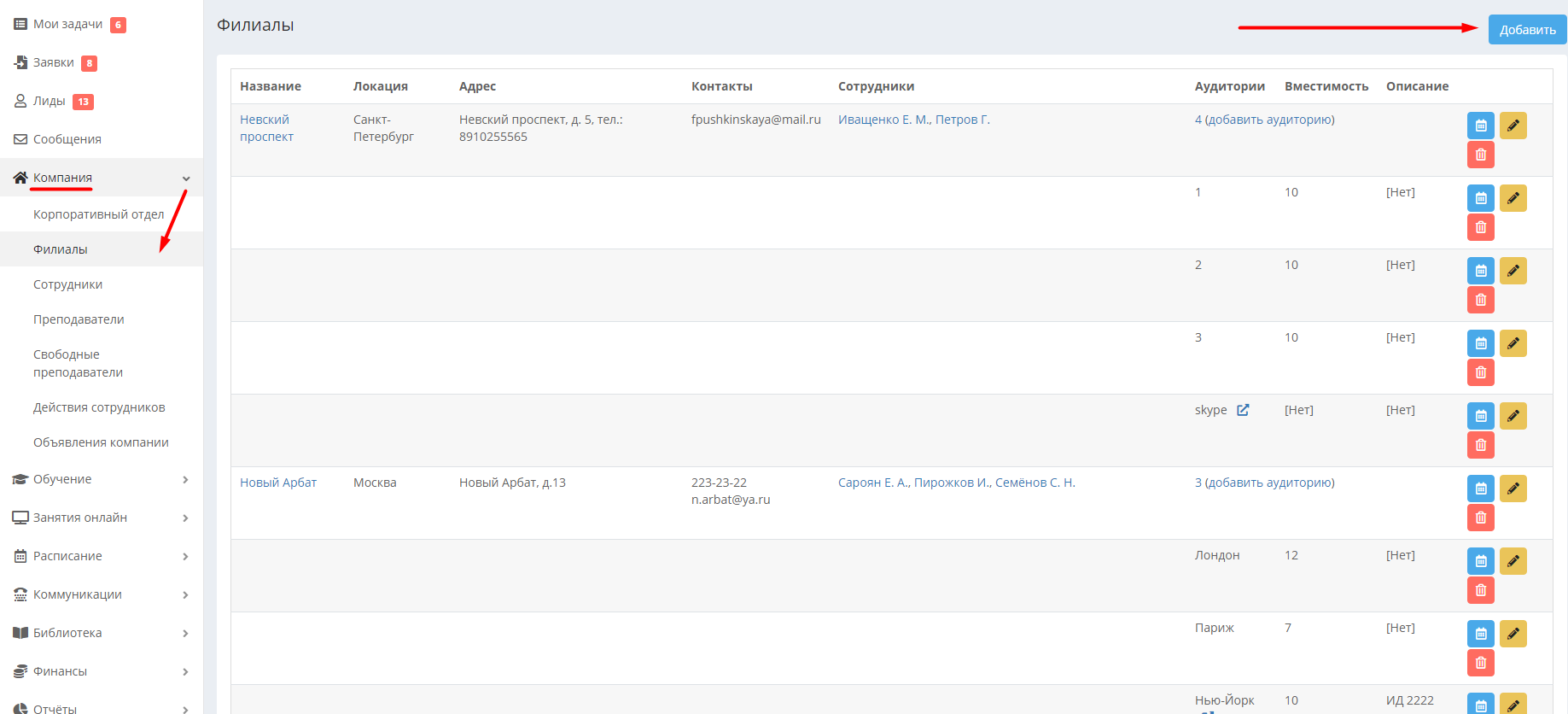Open Объявления компании submenu item

click(x=101, y=442)
